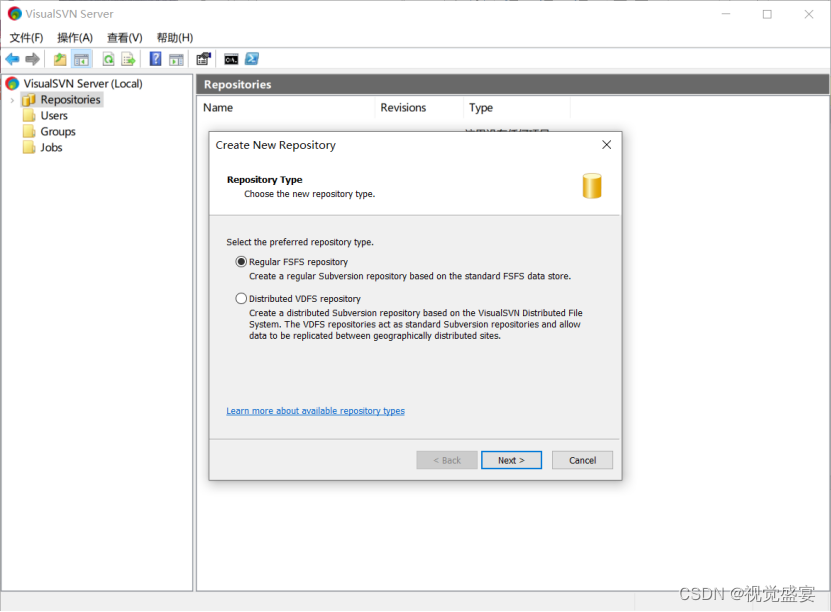Open the 帮助(H) menu
Screen dimensions: 831x612
[175, 38]
